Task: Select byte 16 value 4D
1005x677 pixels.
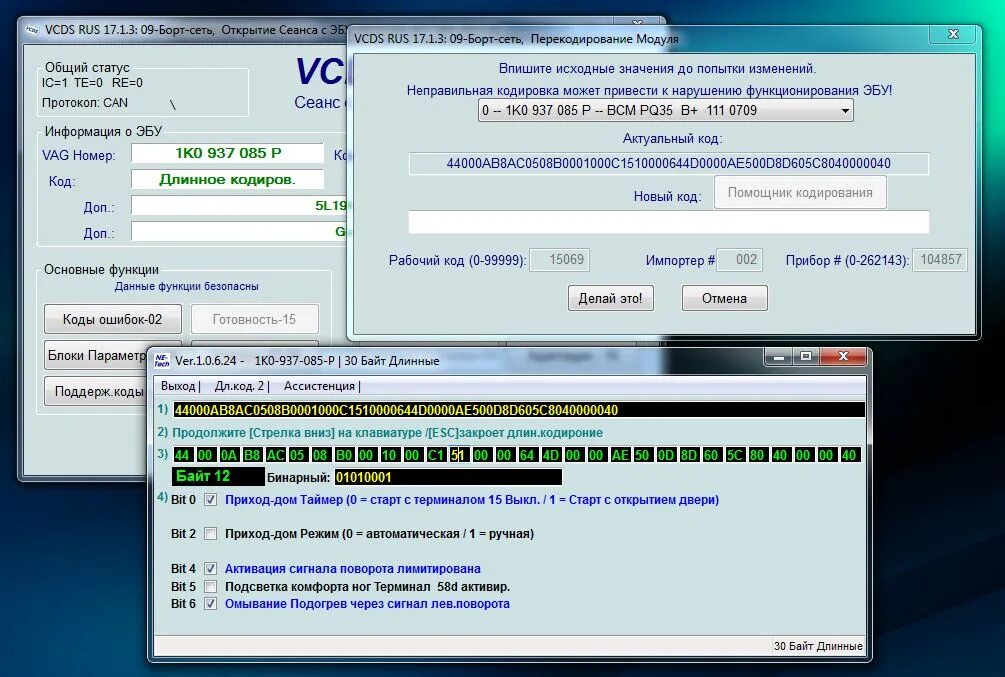Action: tap(550, 455)
